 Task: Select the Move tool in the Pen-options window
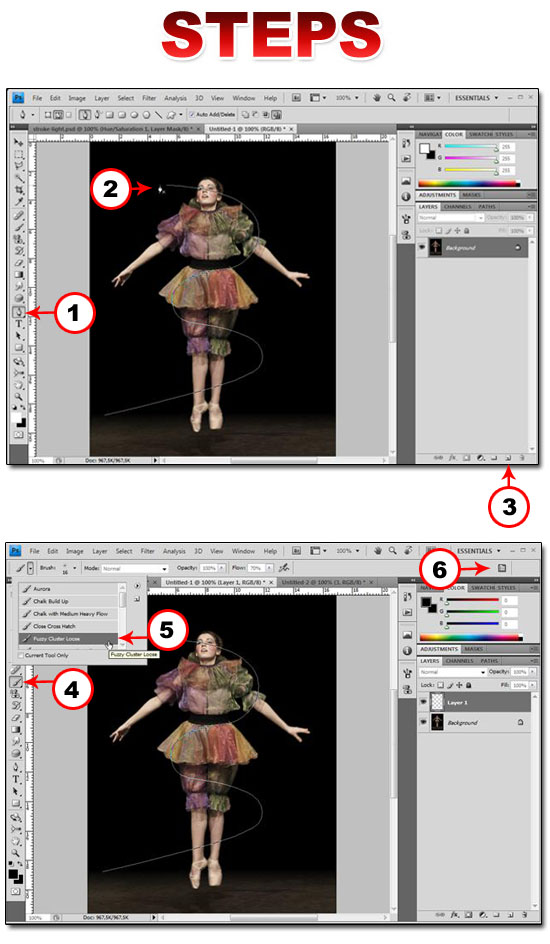[19, 141]
